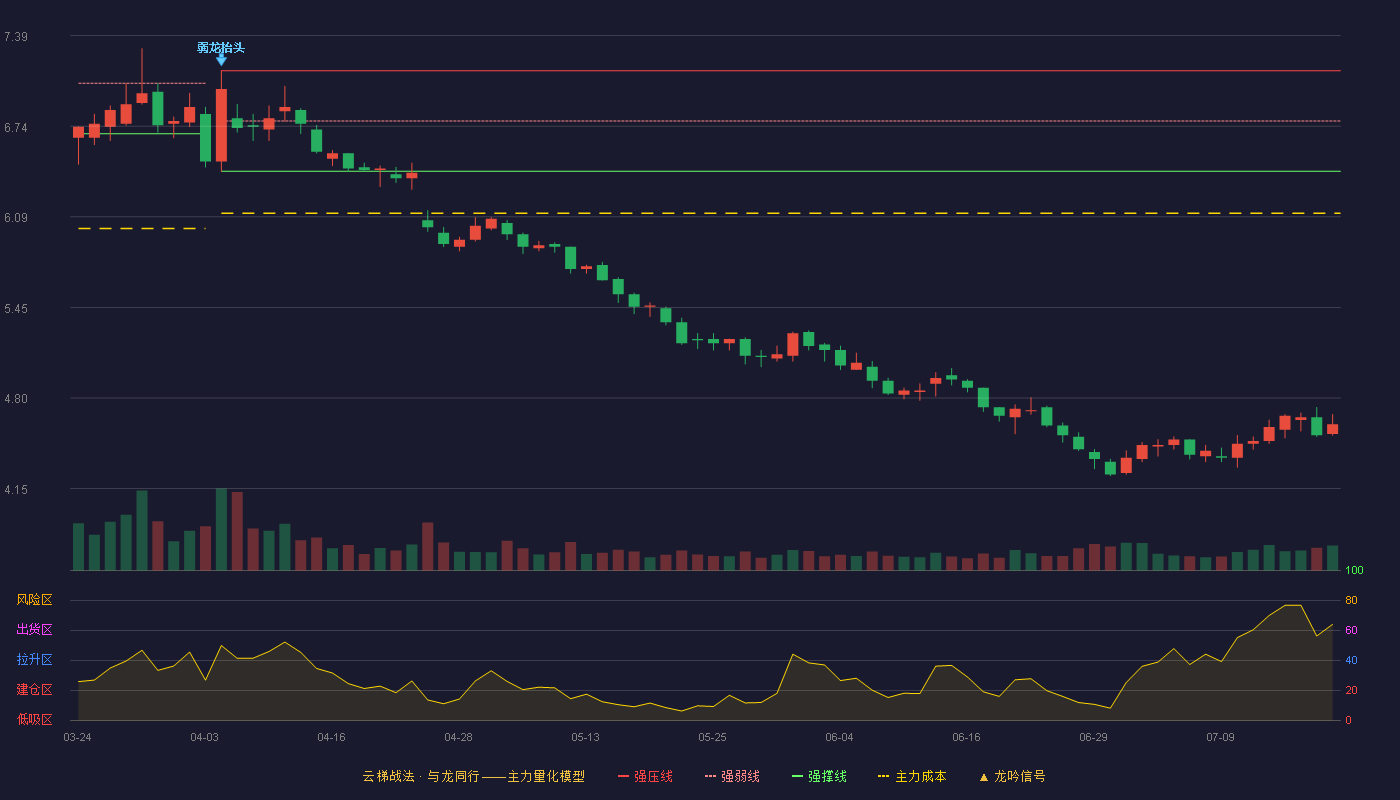Click the 04-28 date label

point(458,737)
